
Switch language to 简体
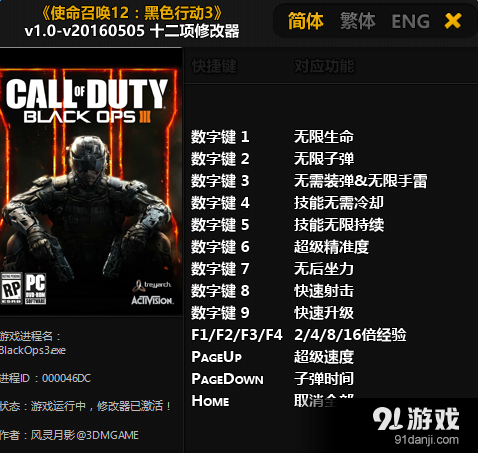(x=306, y=21)
